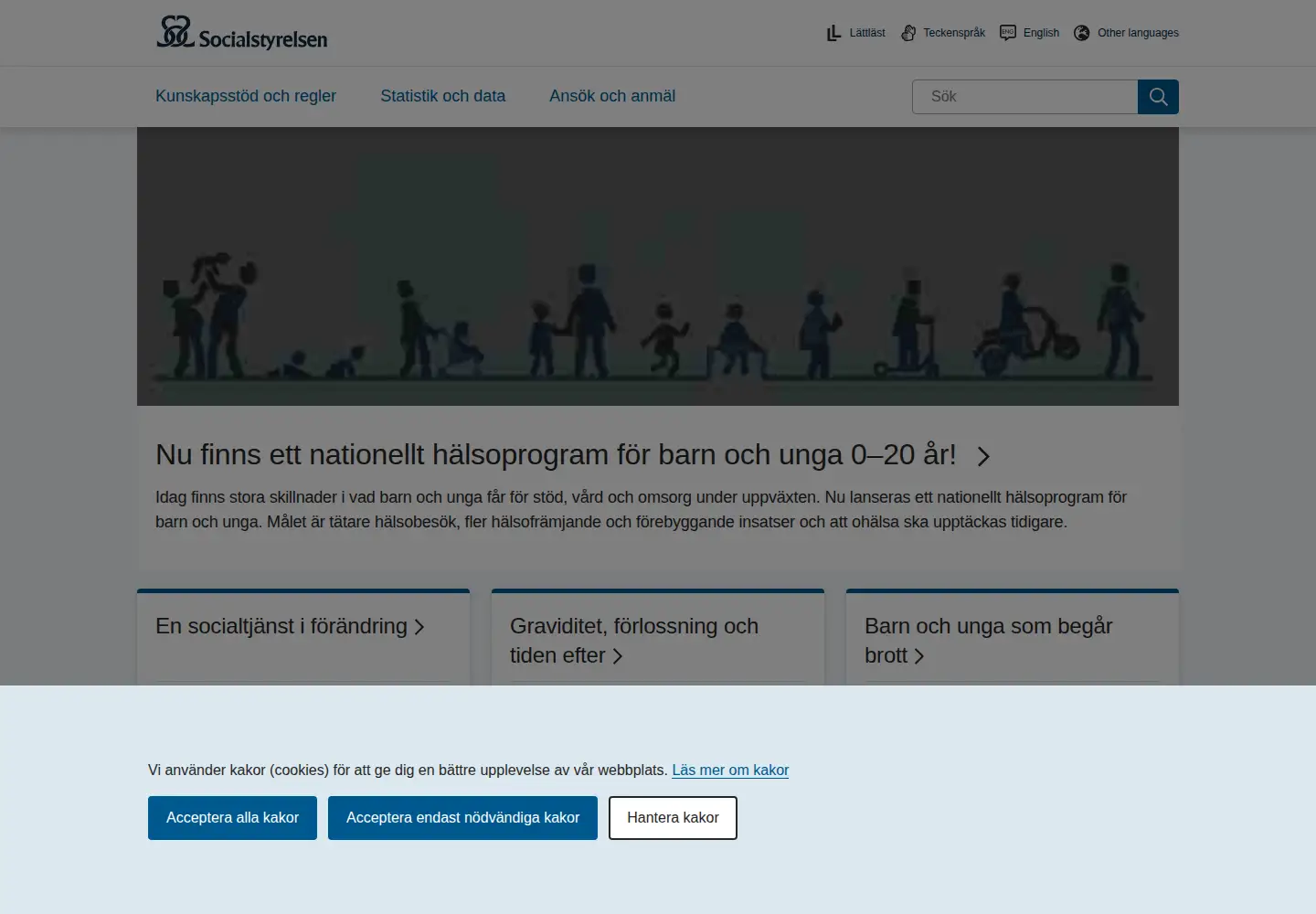Click the Teckenspråk sign language hand icon
The width and height of the screenshot is (1316, 914).
(908, 33)
